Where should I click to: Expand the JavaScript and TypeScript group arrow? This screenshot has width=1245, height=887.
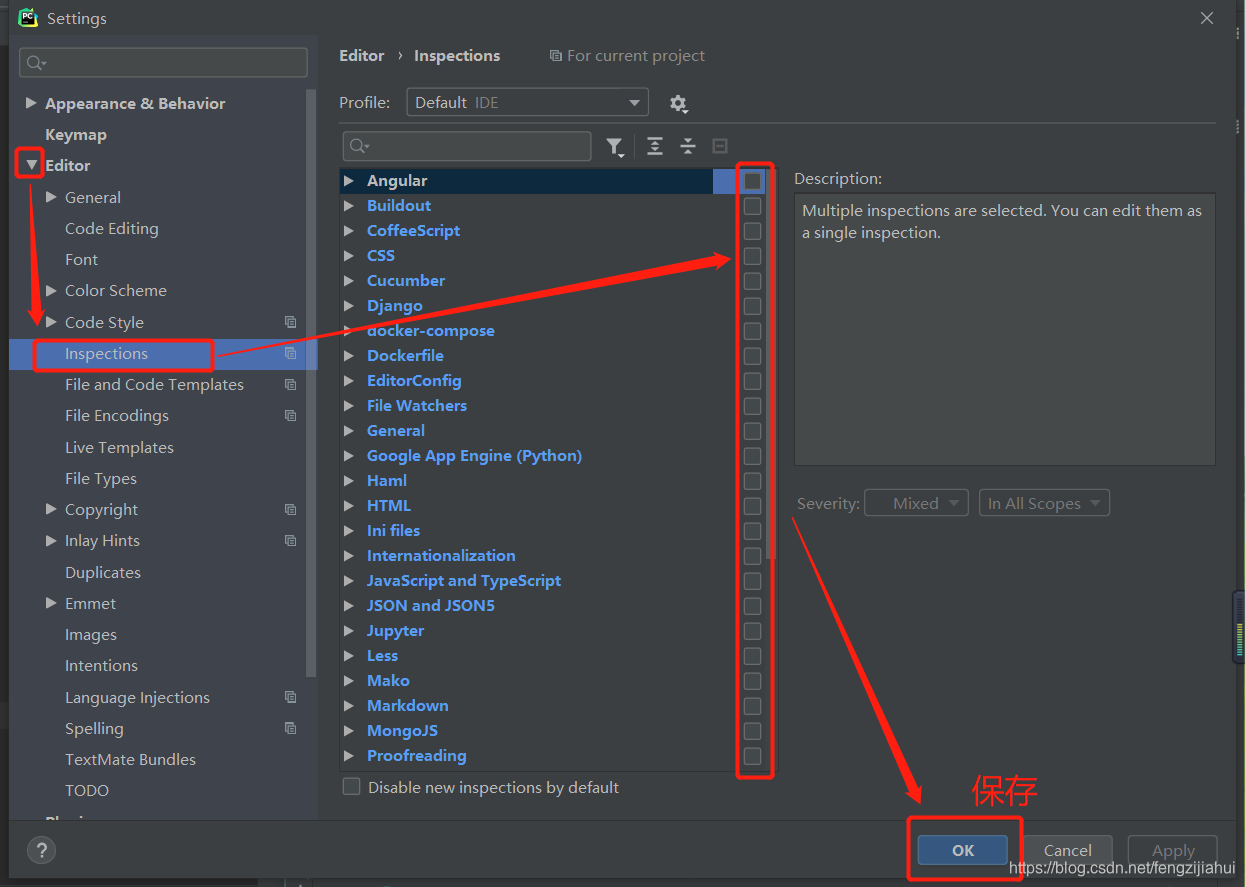pyautogui.click(x=349, y=581)
